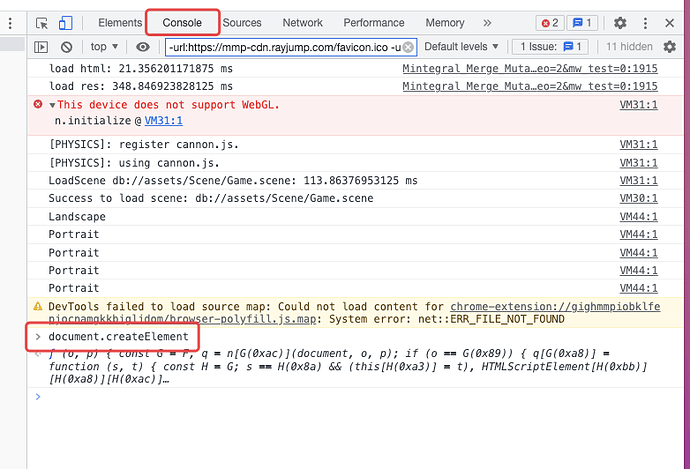
Task: Show the console sidebar icon
Action: [41, 47]
